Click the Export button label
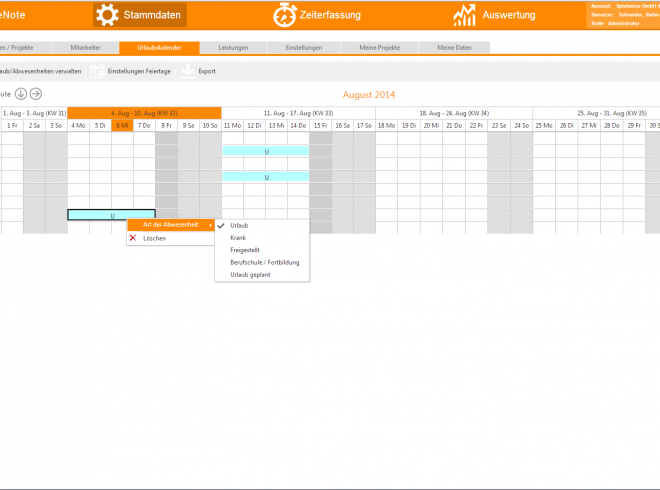 (207, 72)
